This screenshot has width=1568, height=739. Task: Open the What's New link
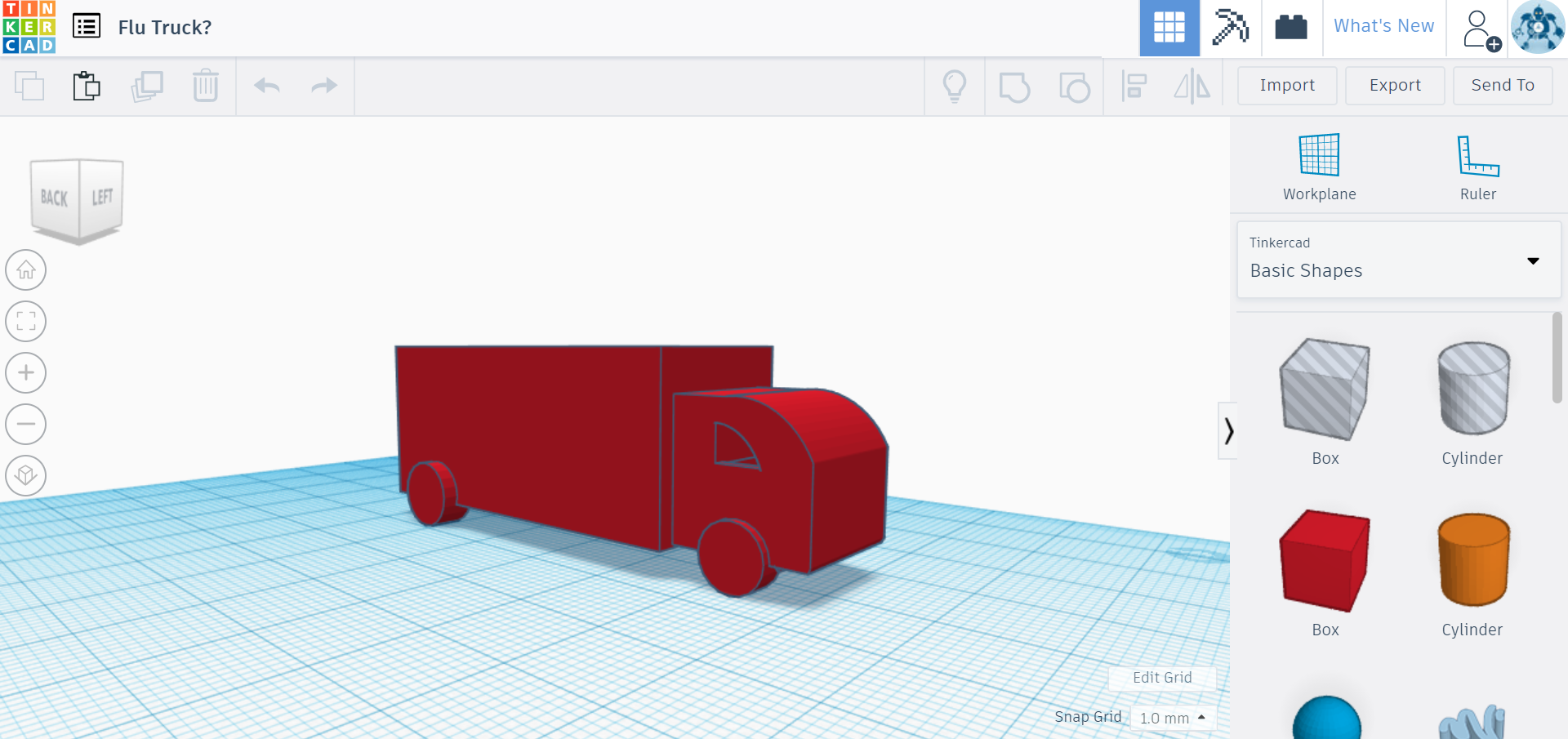pyautogui.click(x=1383, y=26)
